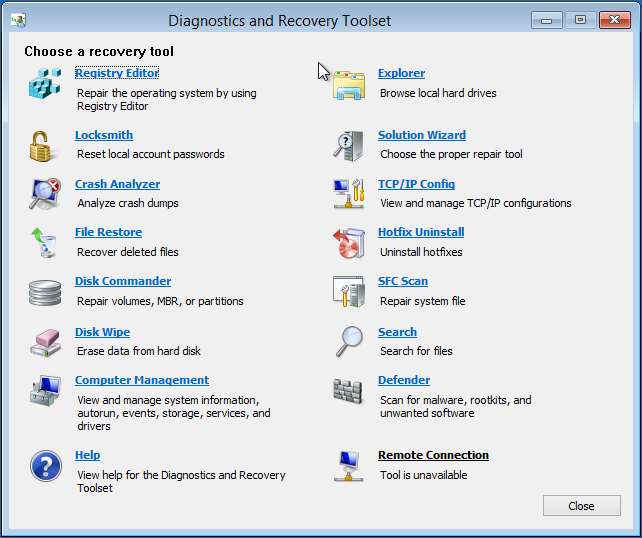Click the Remote Connection network icon
The image size is (642, 538).
[x=348, y=466]
